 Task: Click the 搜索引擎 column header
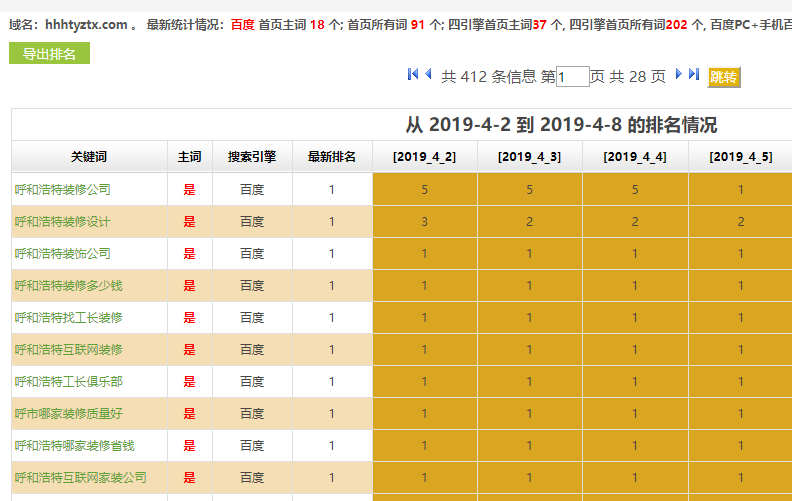click(252, 157)
